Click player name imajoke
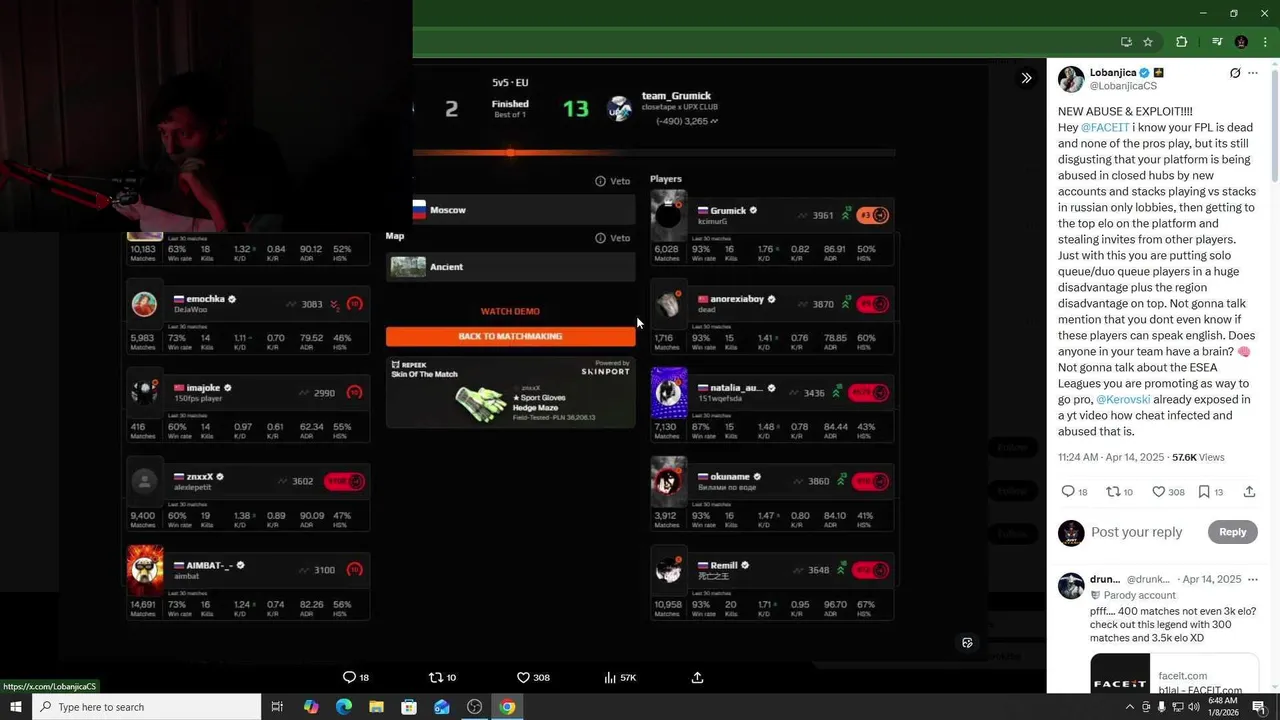The image size is (1280, 720). [203, 388]
